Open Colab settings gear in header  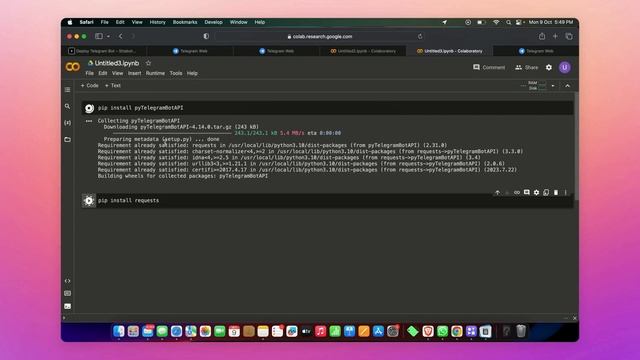point(549,67)
